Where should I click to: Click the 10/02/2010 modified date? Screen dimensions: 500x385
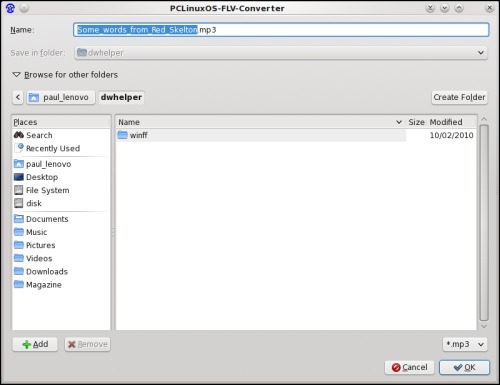pyautogui.click(x=451, y=135)
